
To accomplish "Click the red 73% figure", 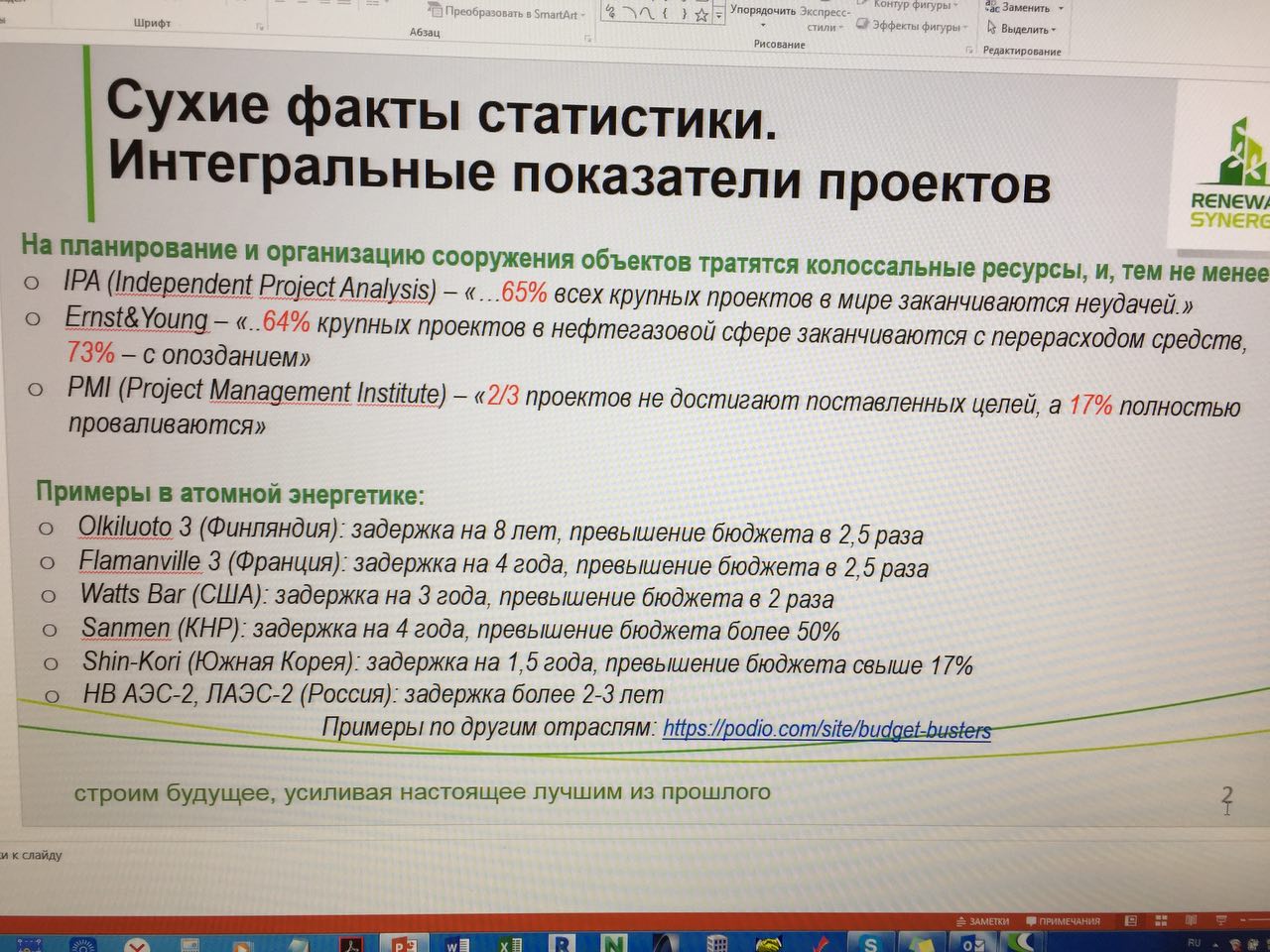I will coord(91,352).
